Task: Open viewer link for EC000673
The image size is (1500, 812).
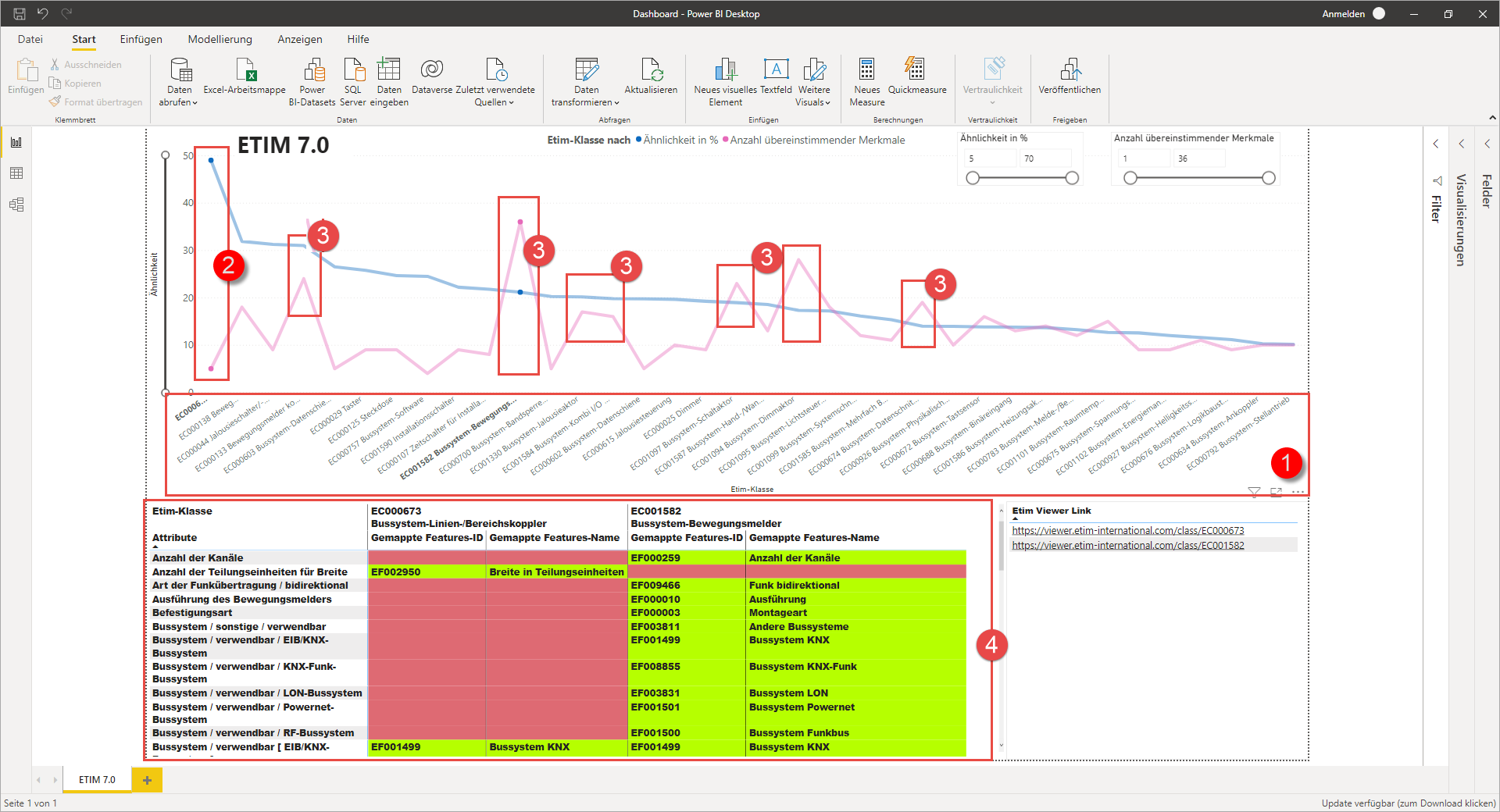Action: pyautogui.click(x=1128, y=531)
